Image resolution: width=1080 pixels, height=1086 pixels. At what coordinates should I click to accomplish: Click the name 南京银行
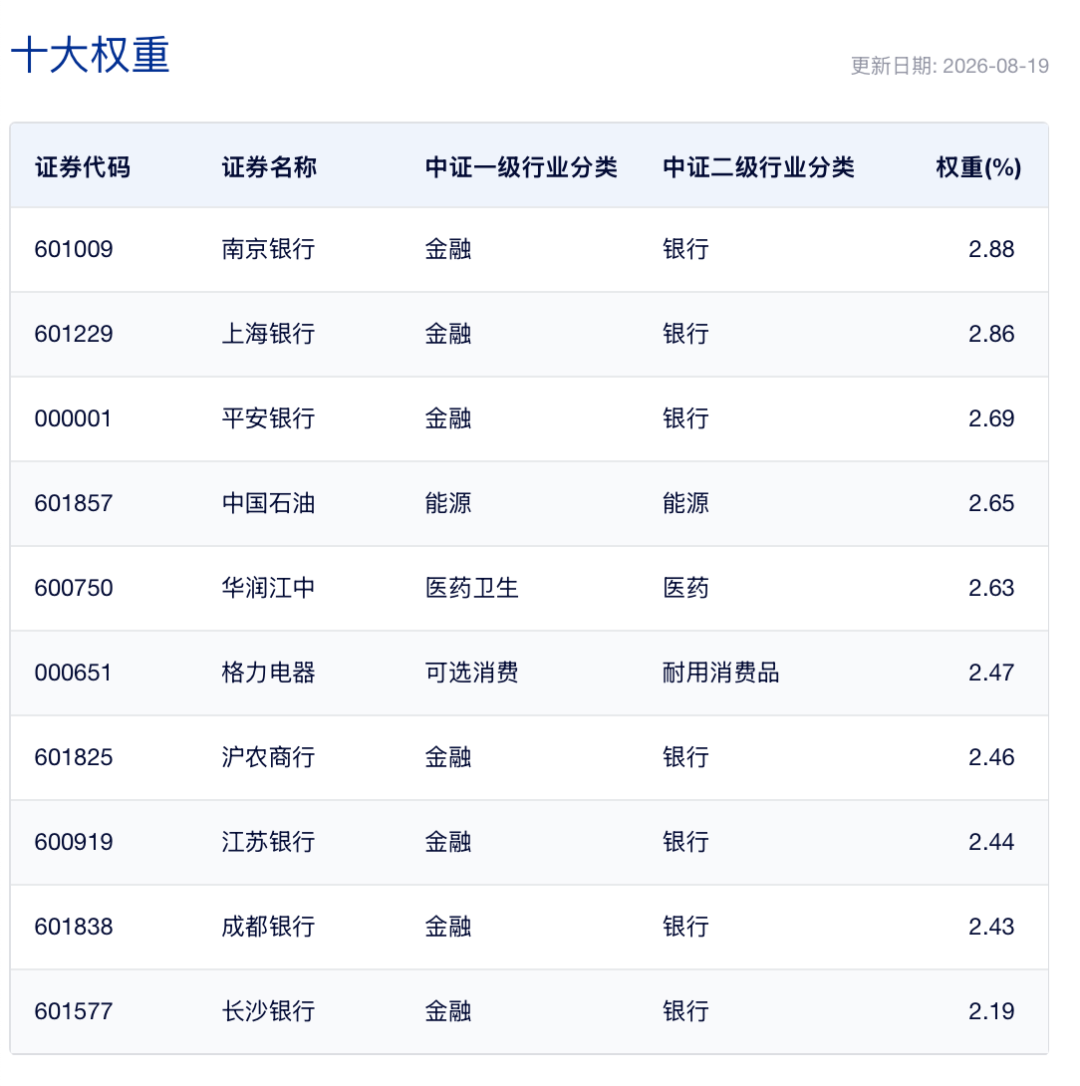click(269, 249)
